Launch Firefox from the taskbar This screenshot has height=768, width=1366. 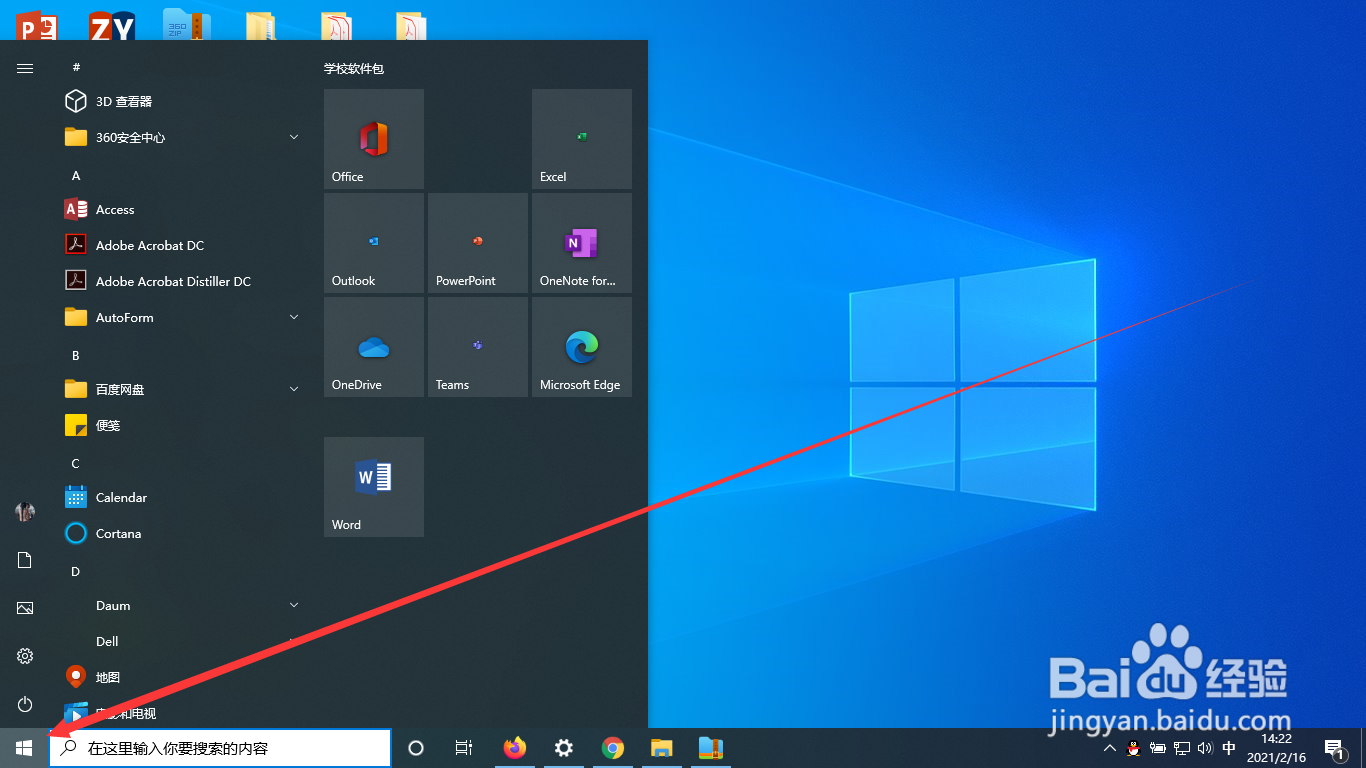515,748
